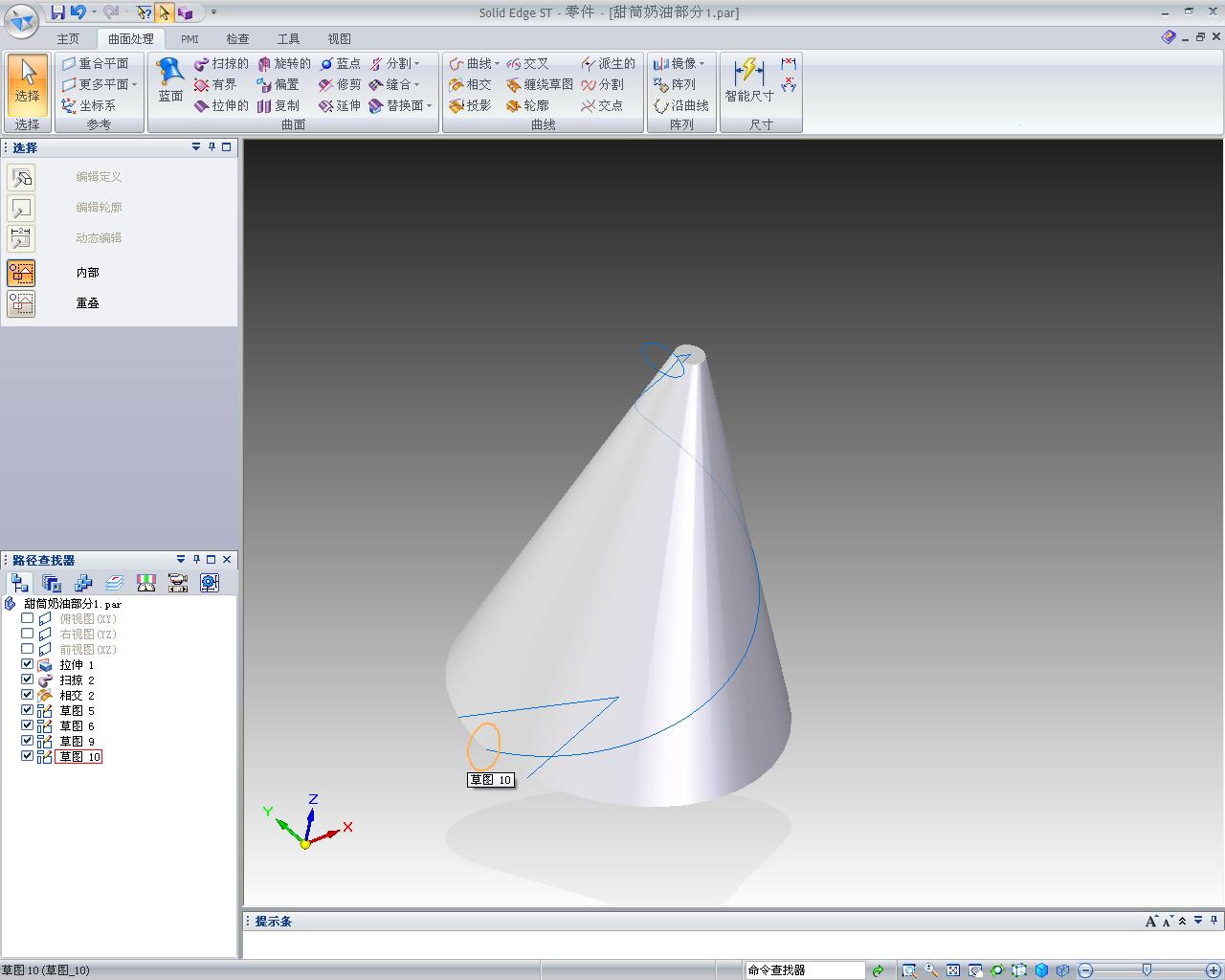Click the rotate view icon in status bar
Viewport: 1225px width, 980px height.
(997, 970)
